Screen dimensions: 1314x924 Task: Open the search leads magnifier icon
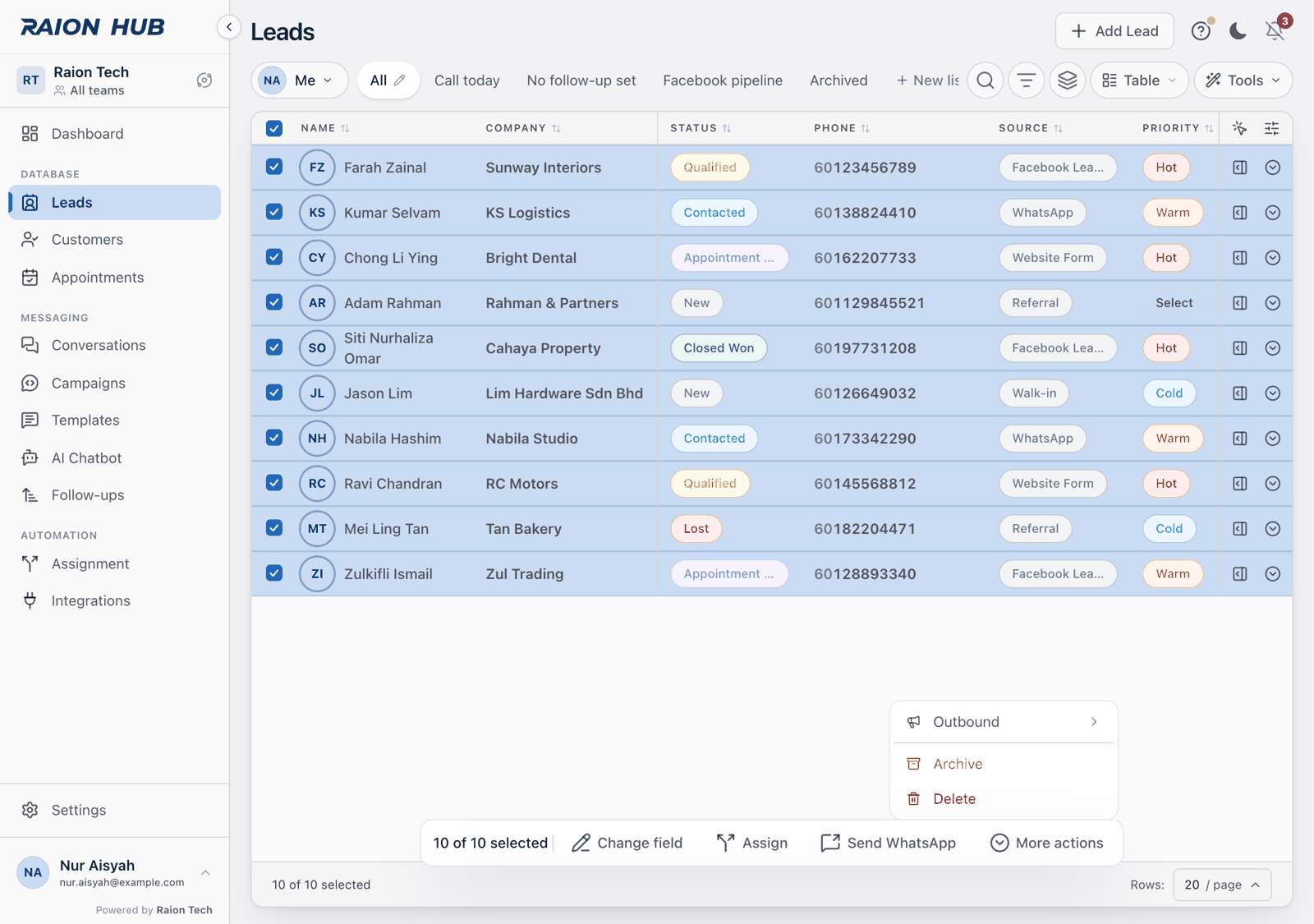[x=985, y=80]
